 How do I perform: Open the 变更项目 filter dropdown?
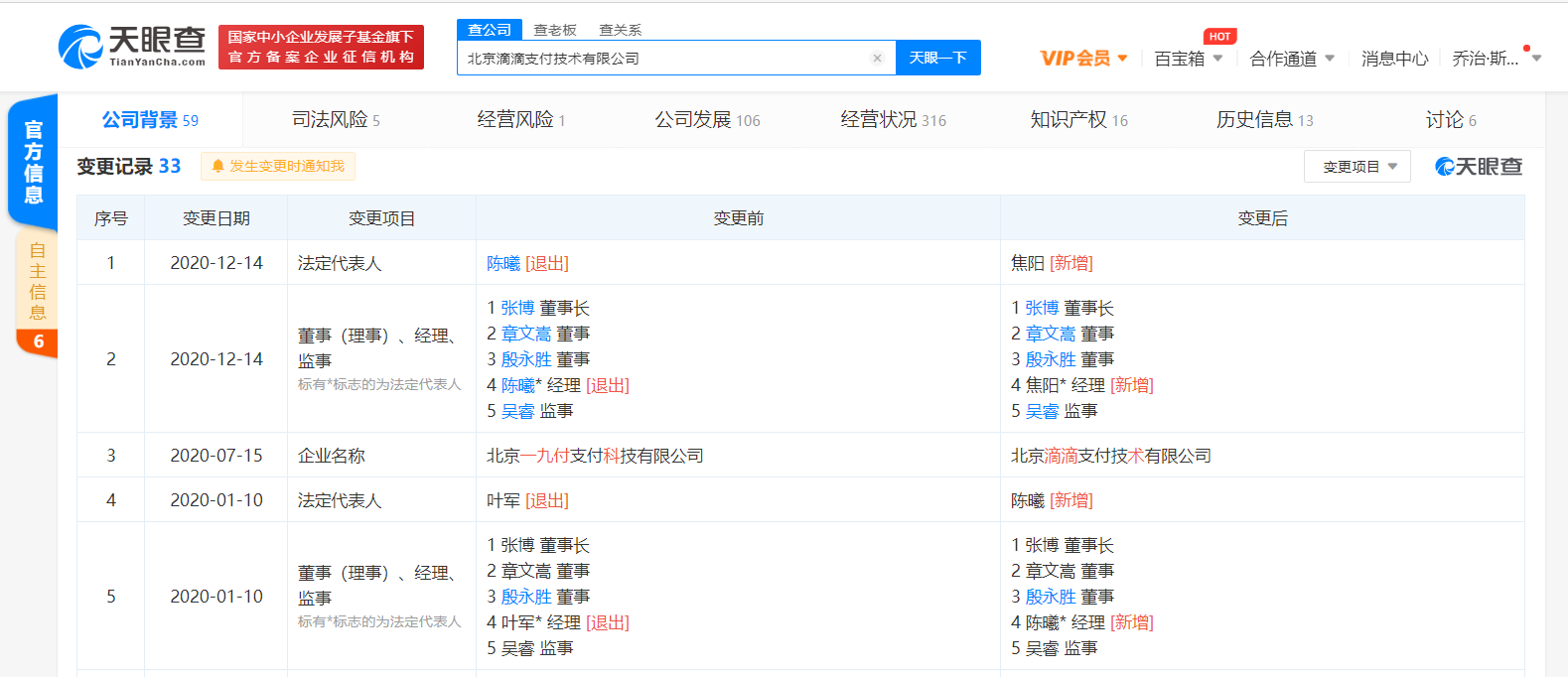coord(1357,167)
